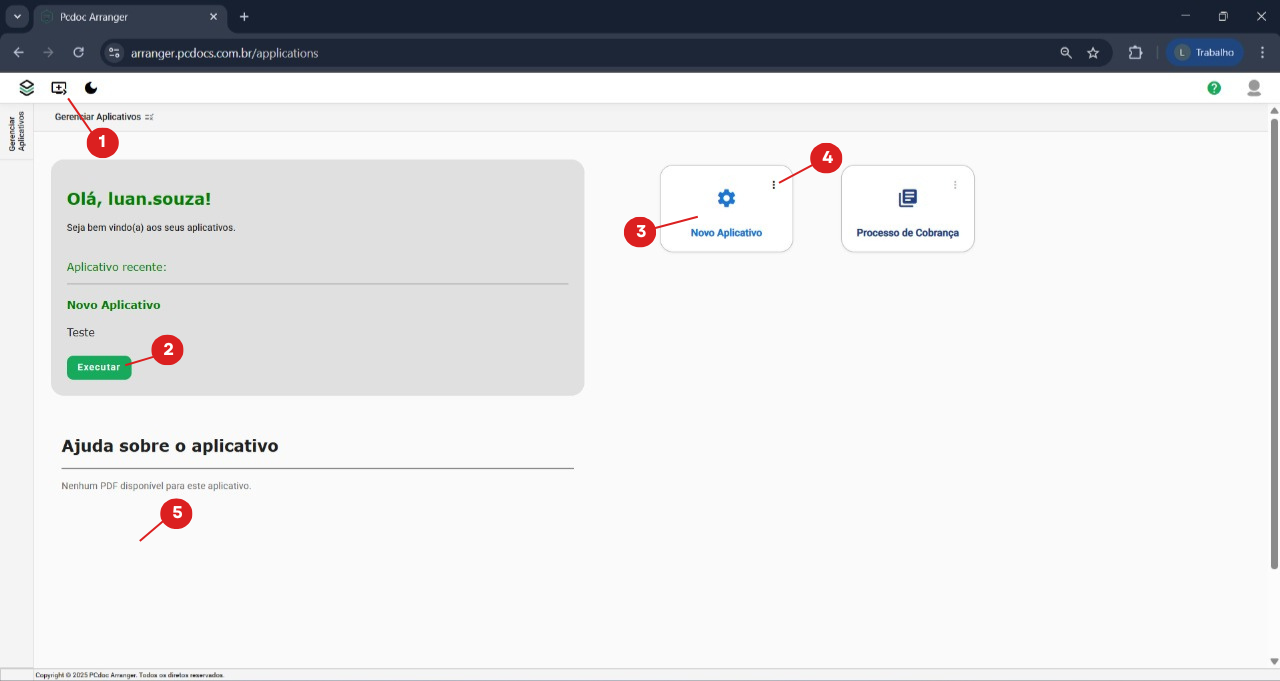Click the page vertical scrollbar
The image size is (1280, 681).
(x=1273, y=340)
